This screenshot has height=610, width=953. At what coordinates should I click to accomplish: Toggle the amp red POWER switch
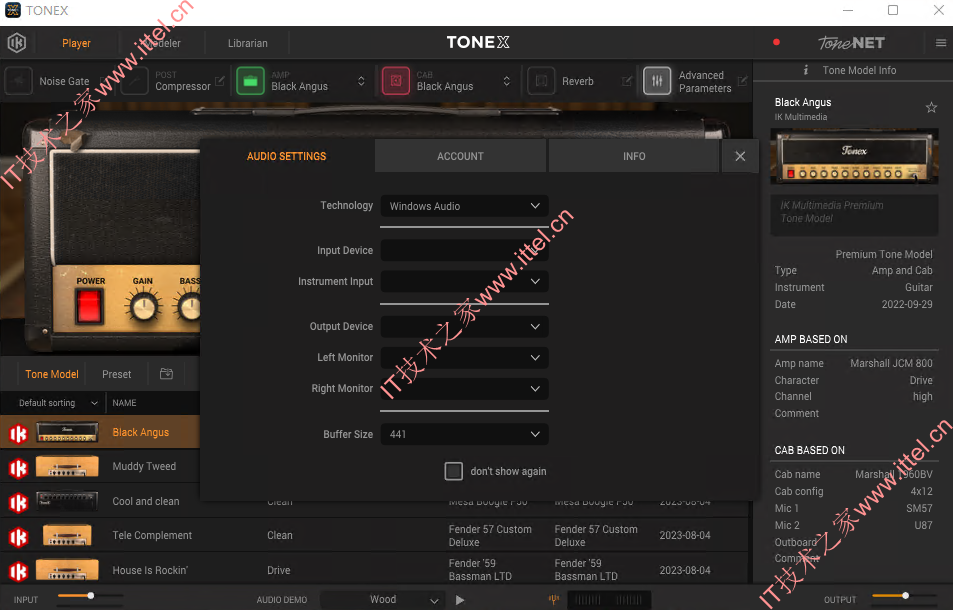(x=89, y=305)
